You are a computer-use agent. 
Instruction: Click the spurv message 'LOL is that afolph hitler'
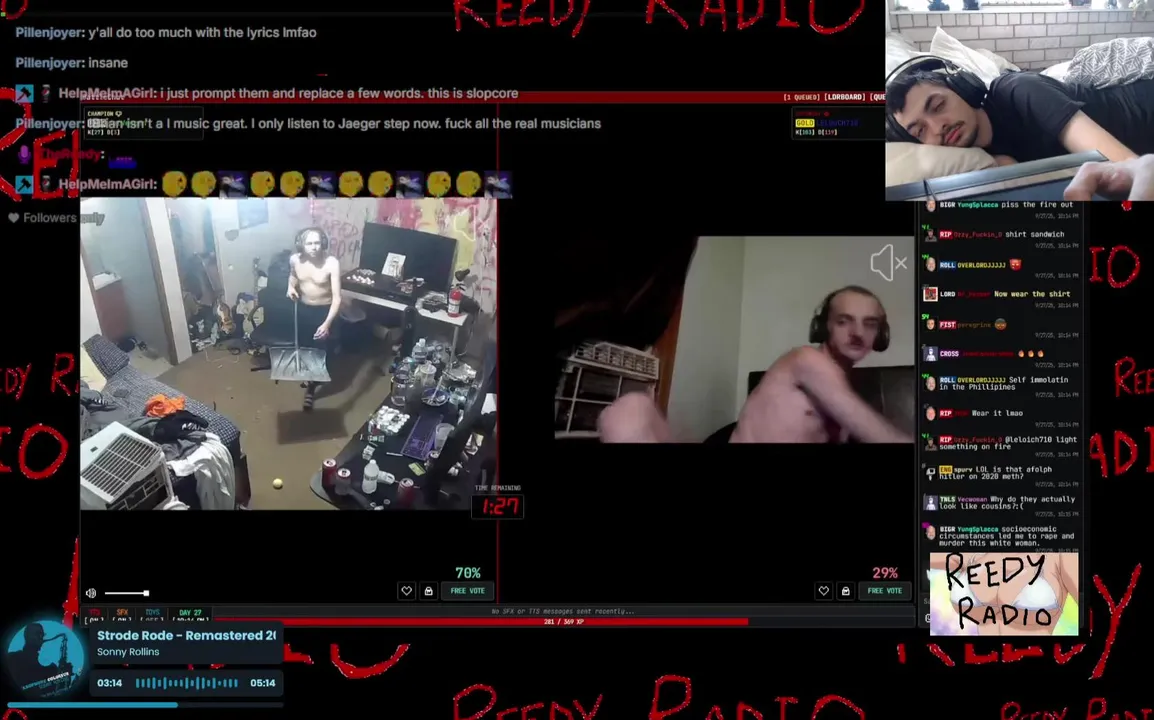pos(995,473)
